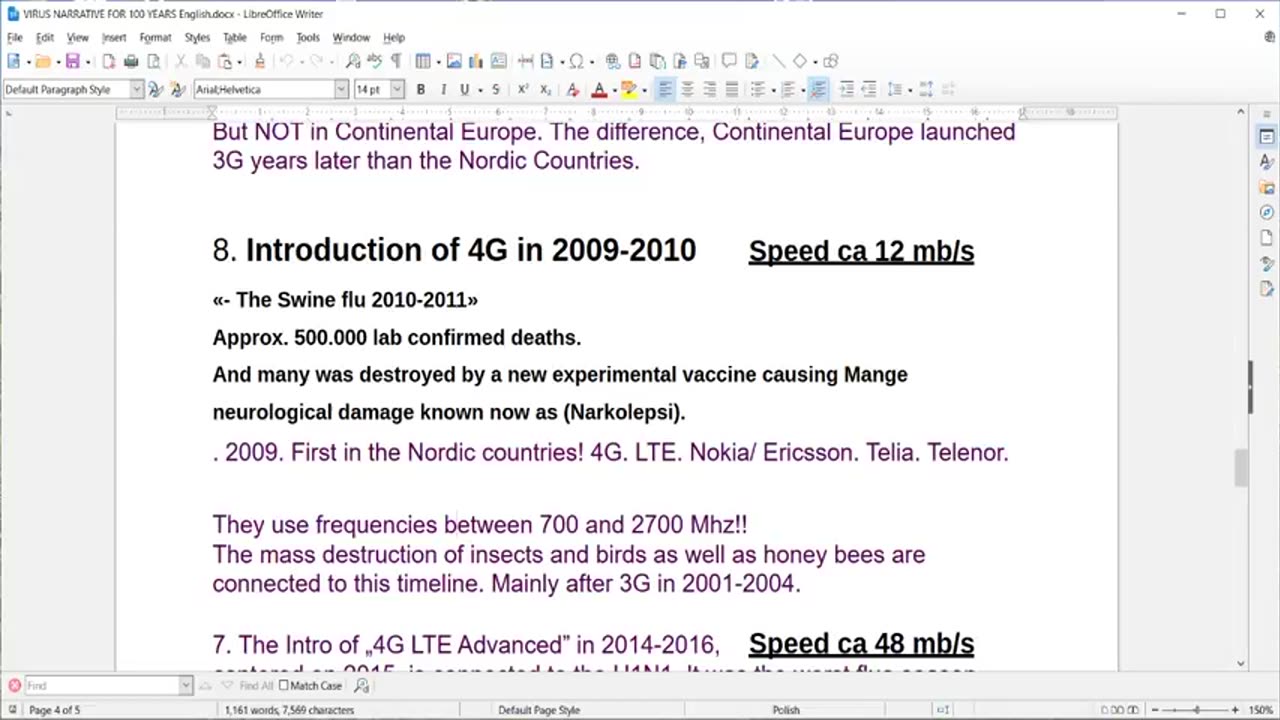Toggle print preview
The image size is (1280, 720).
point(153,61)
